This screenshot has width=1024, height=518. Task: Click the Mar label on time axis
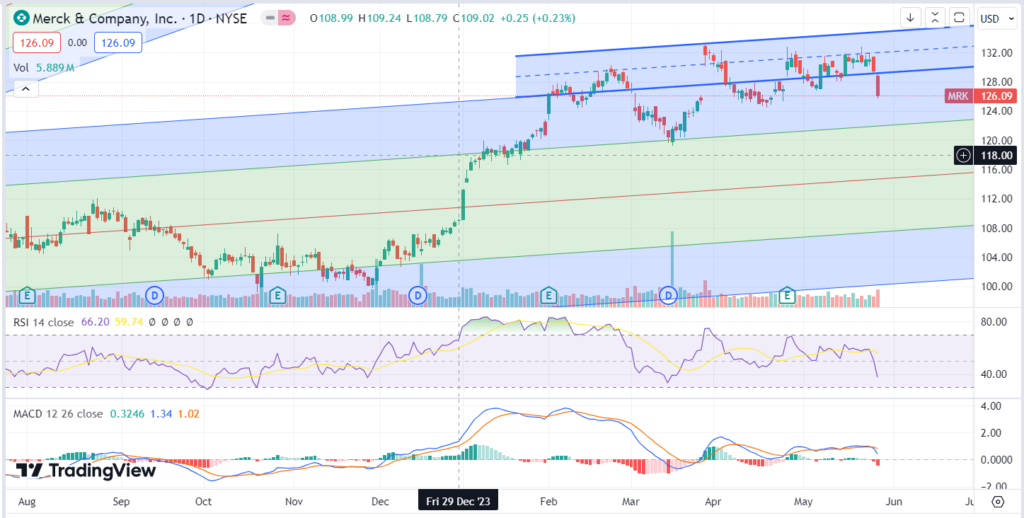631,502
